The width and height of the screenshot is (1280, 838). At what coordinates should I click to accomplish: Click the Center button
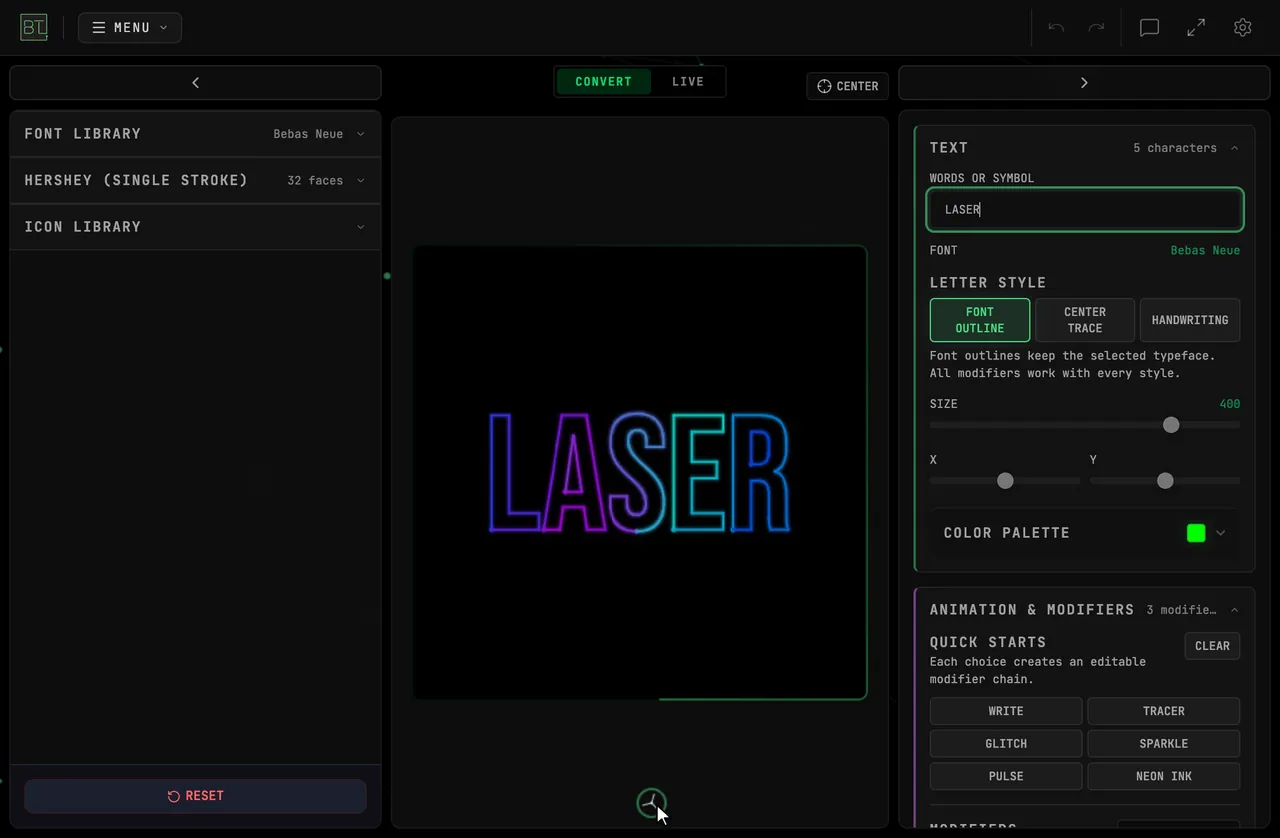click(x=848, y=86)
